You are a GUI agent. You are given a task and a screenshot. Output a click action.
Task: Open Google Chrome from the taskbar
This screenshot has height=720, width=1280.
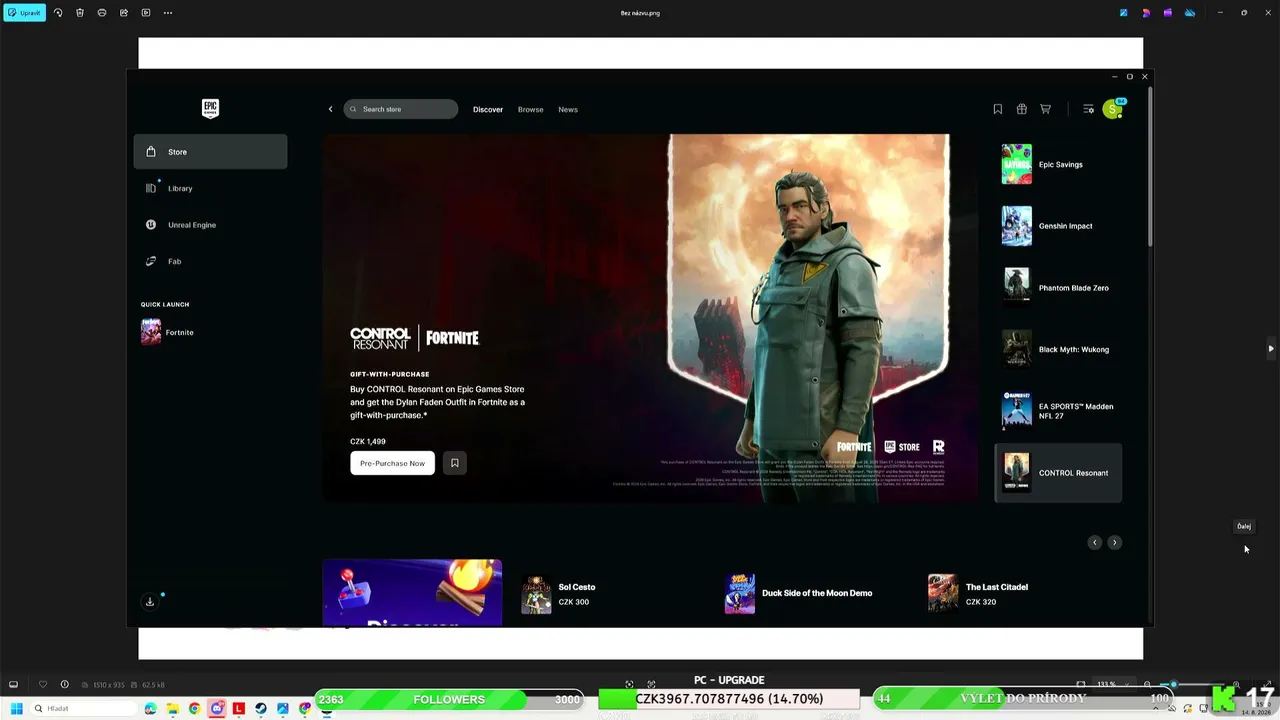coord(194,709)
